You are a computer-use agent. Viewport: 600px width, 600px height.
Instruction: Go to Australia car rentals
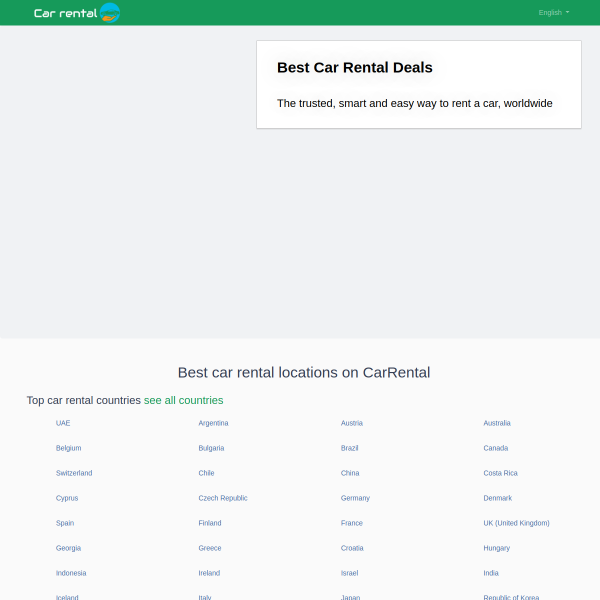[497, 423]
